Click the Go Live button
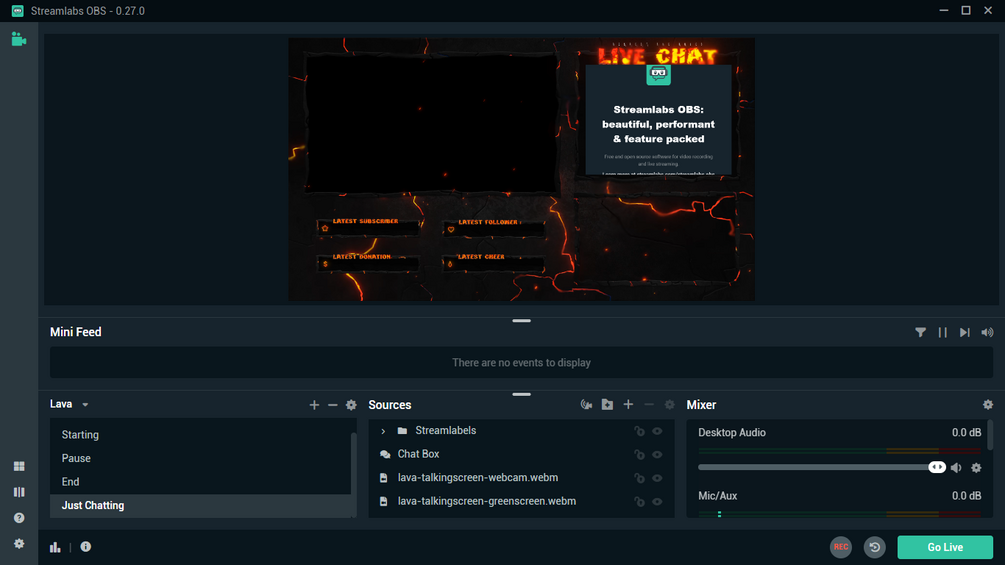This screenshot has height=565, width=1005. pyautogui.click(x=945, y=547)
